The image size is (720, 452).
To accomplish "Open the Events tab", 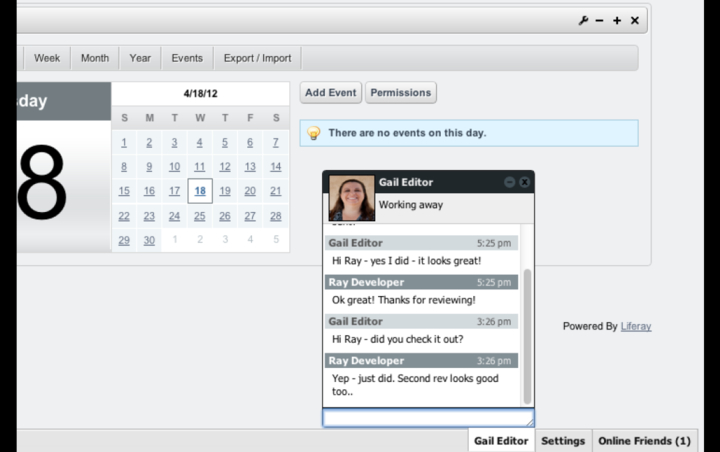I will click(187, 58).
